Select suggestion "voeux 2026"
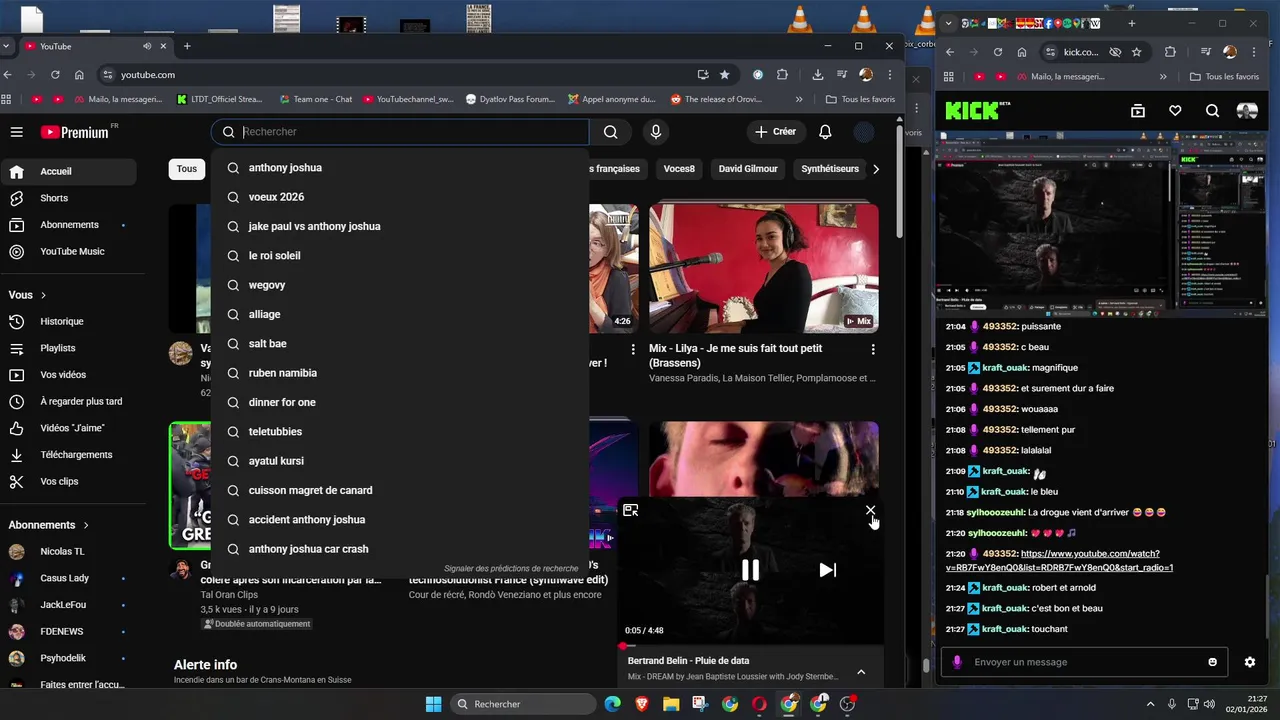The image size is (1280, 720). (x=400, y=197)
